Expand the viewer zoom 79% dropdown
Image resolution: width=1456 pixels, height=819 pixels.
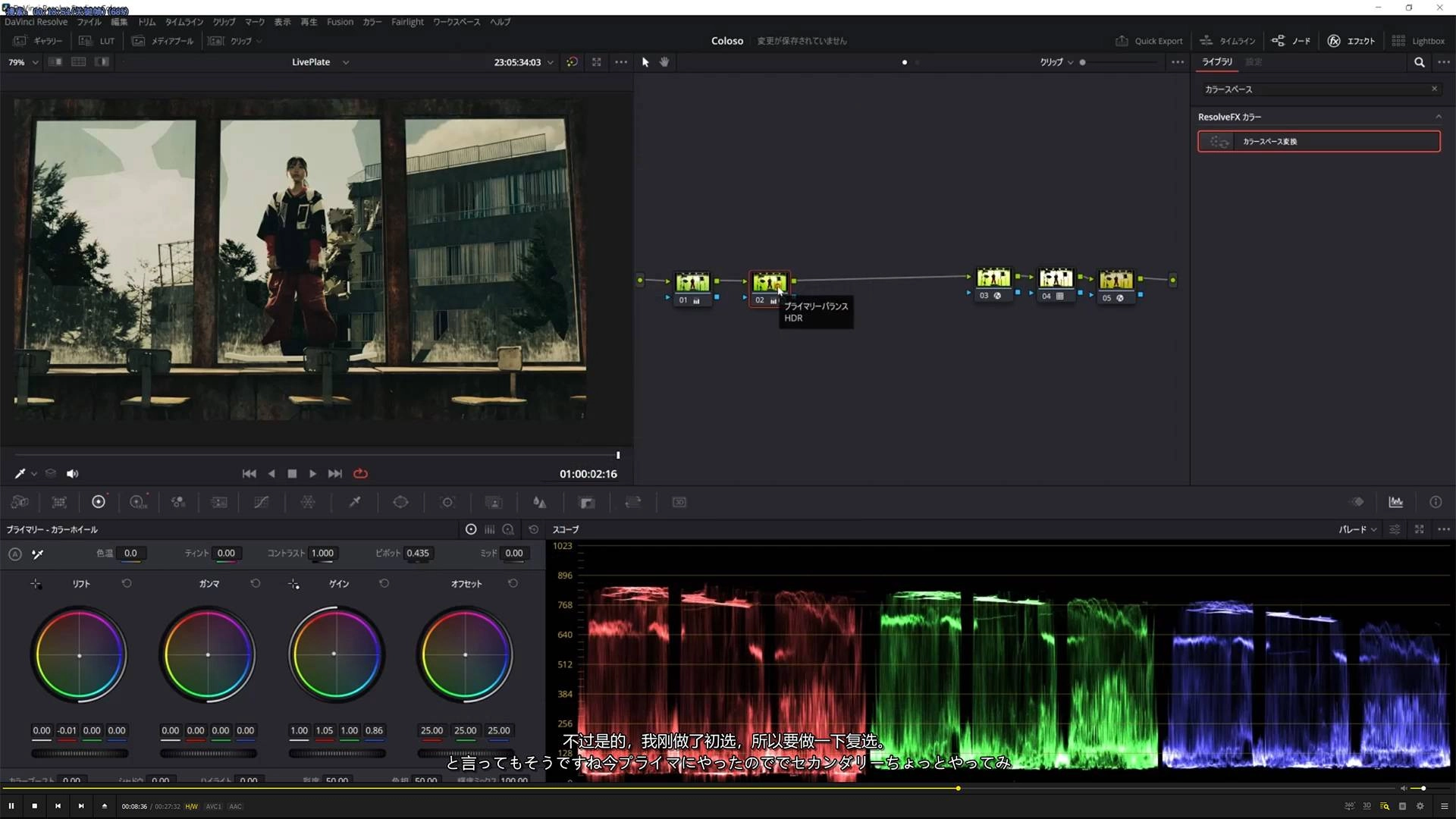click(x=23, y=62)
